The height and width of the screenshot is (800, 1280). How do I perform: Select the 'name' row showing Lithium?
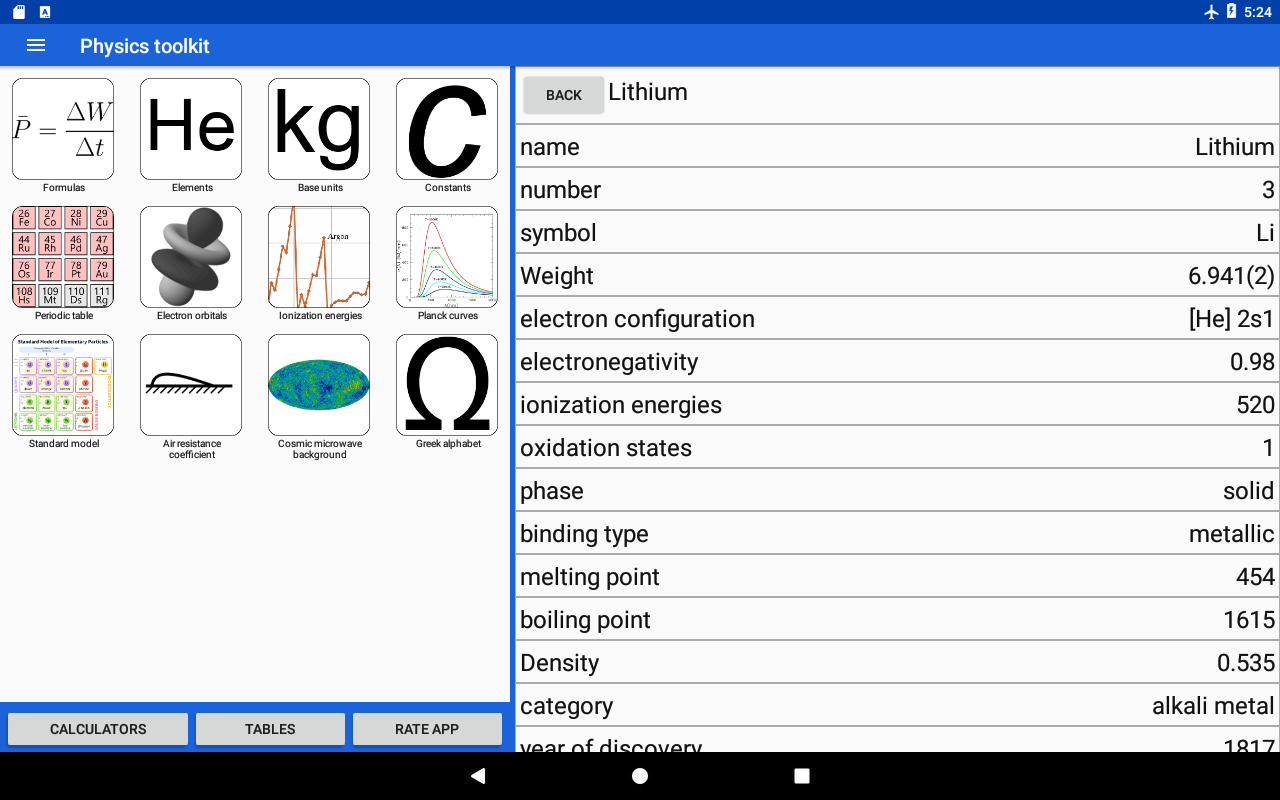point(897,147)
